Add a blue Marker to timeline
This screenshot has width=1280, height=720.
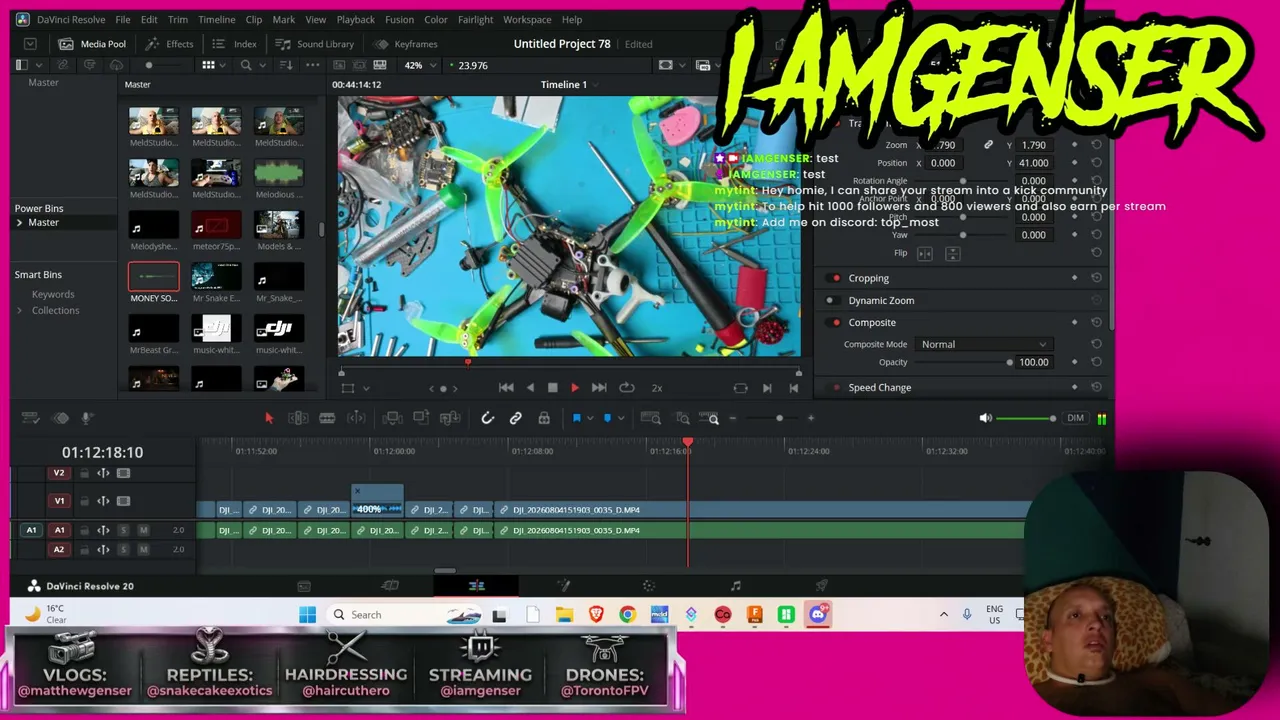tap(607, 418)
